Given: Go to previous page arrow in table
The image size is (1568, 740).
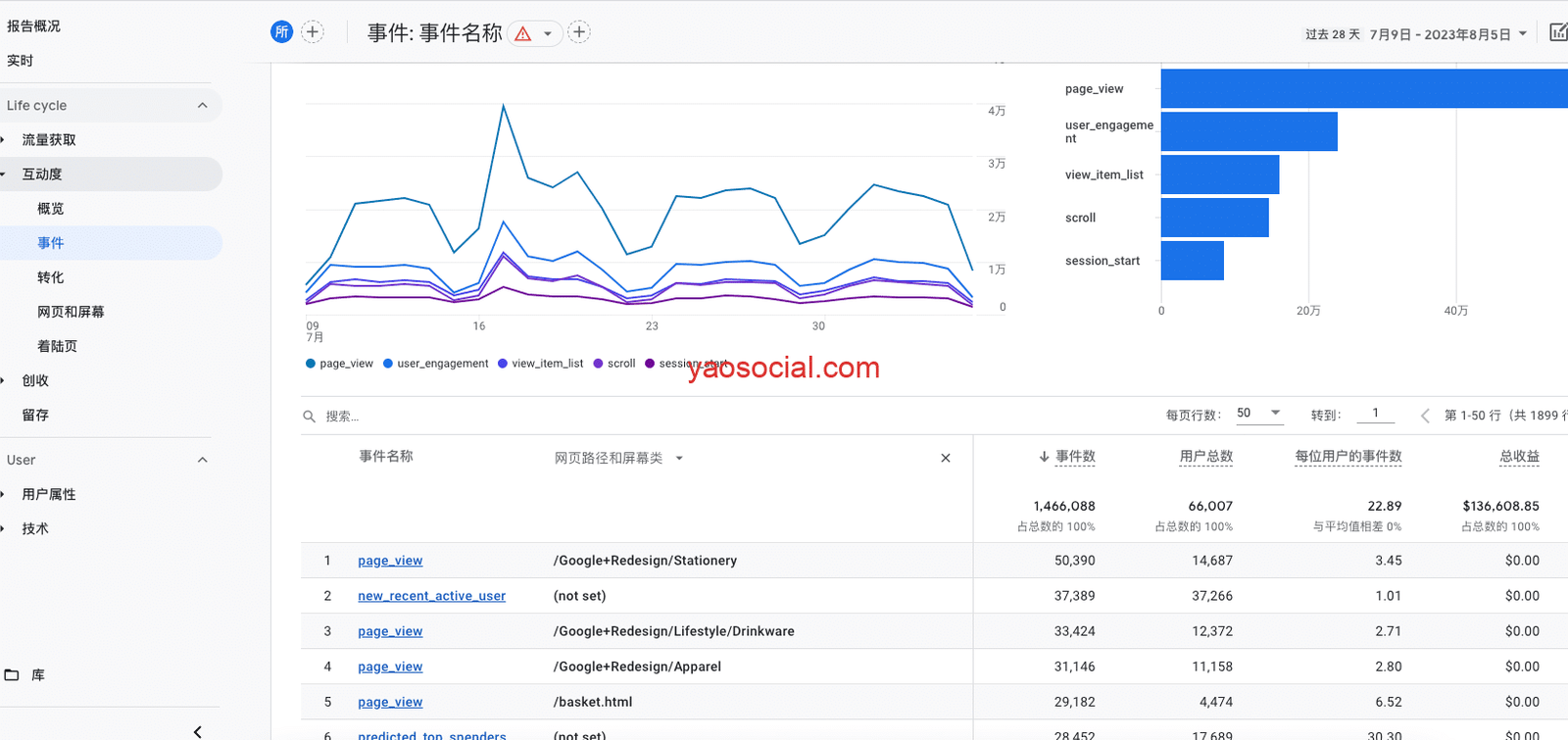Looking at the screenshot, I should click(x=1425, y=416).
